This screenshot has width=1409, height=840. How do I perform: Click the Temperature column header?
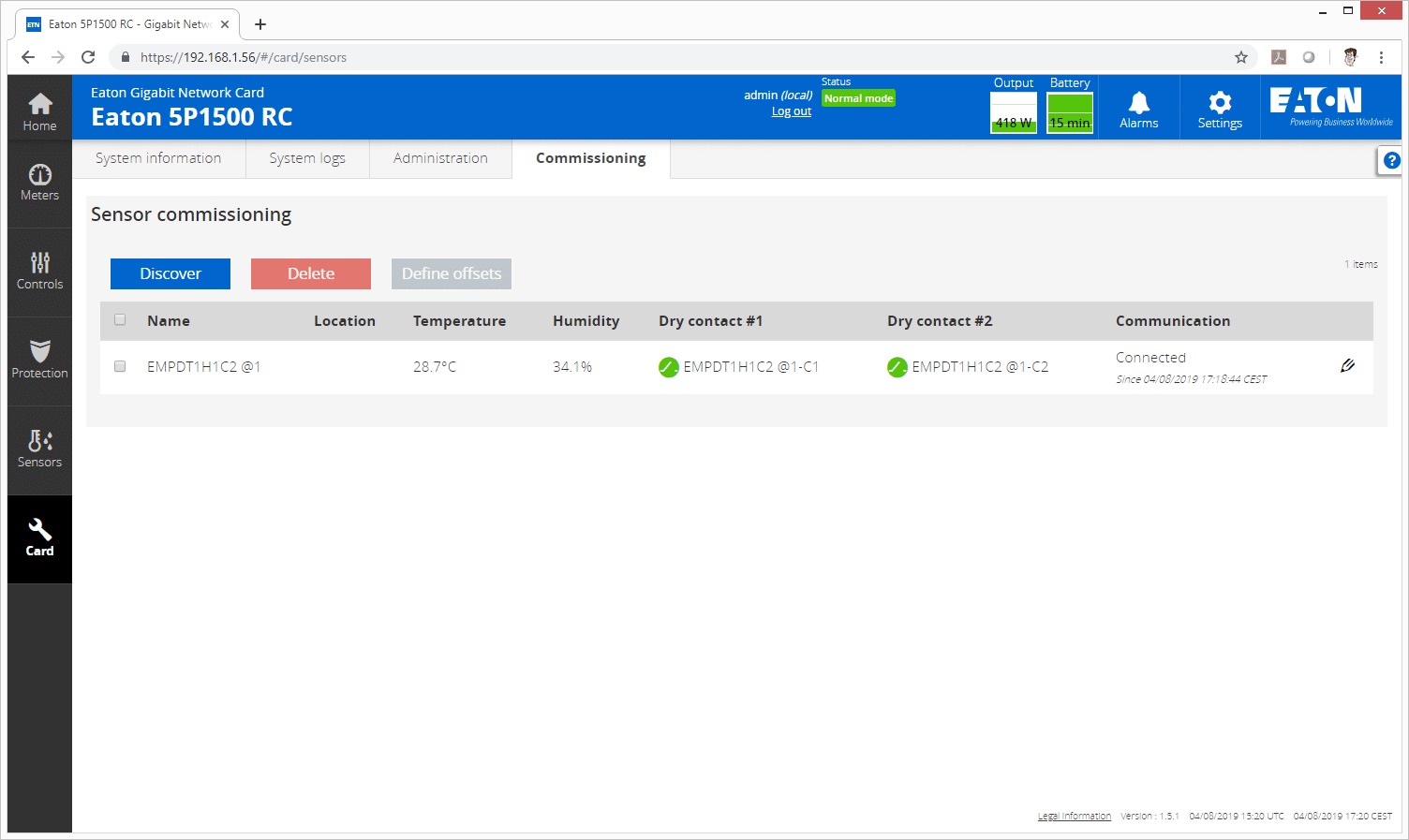(459, 321)
